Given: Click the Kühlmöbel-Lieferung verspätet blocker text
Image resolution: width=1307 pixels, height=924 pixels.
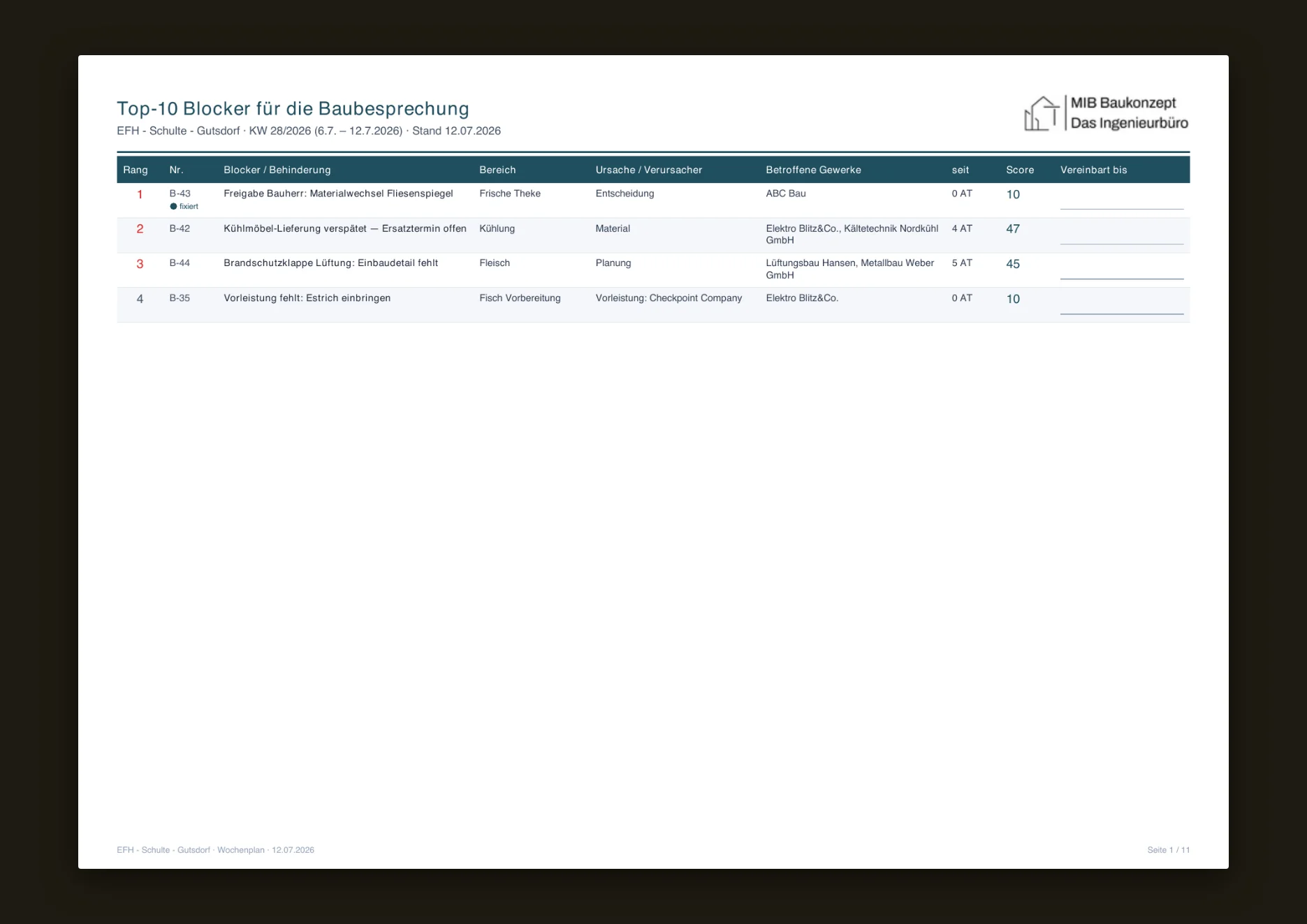Looking at the screenshot, I should (345, 228).
